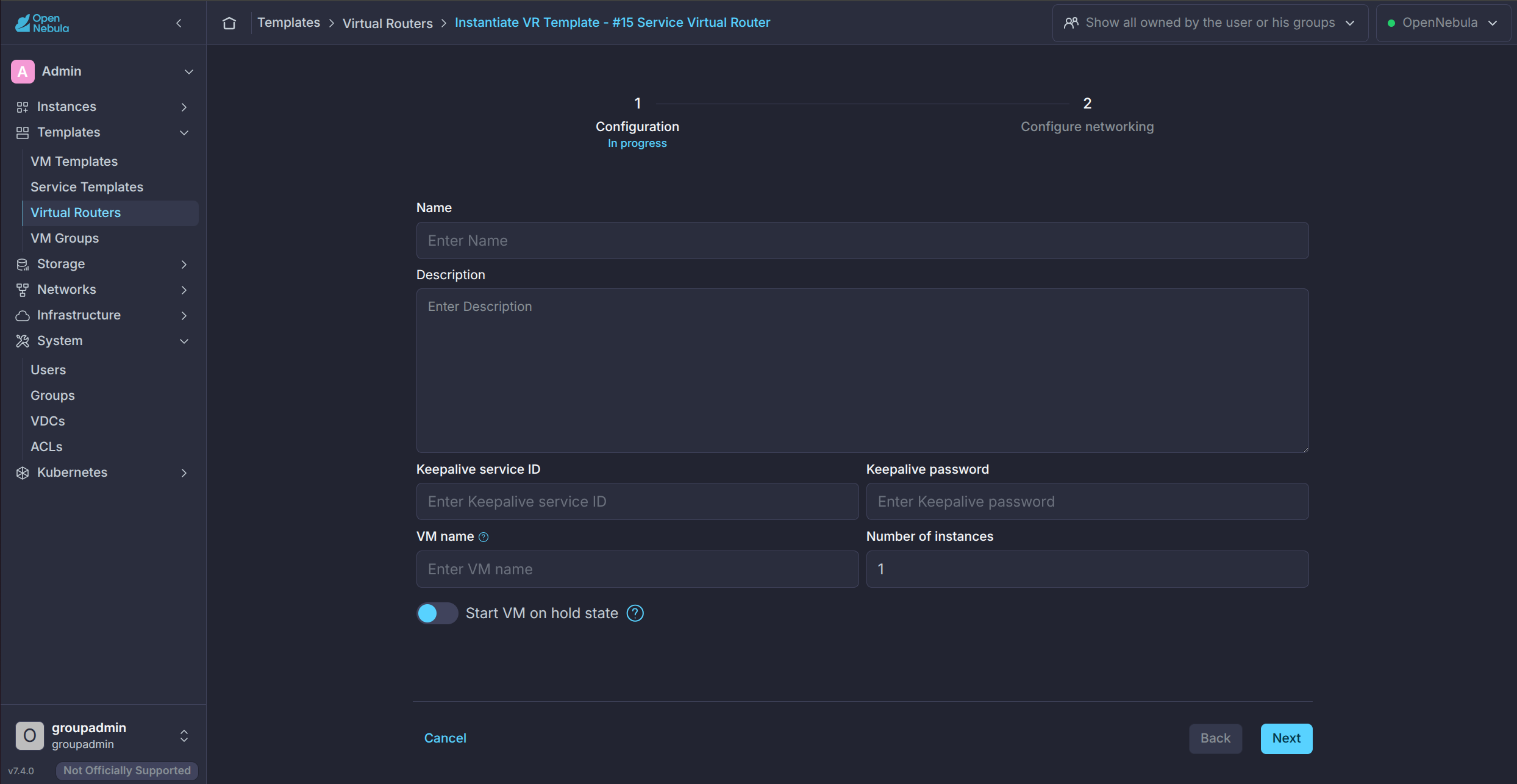Collapse the Templates section chevron

pyautogui.click(x=184, y=133)
